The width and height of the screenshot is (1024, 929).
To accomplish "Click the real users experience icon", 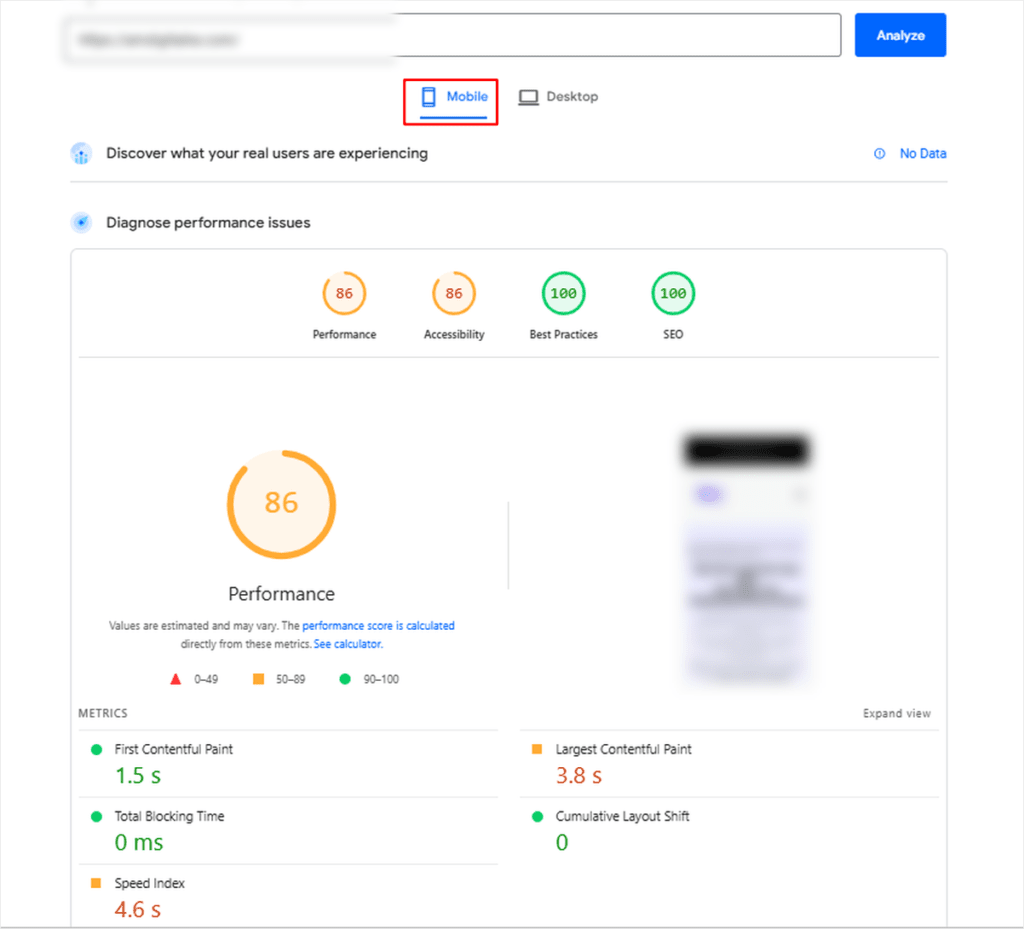I will [x=81, y=153].
